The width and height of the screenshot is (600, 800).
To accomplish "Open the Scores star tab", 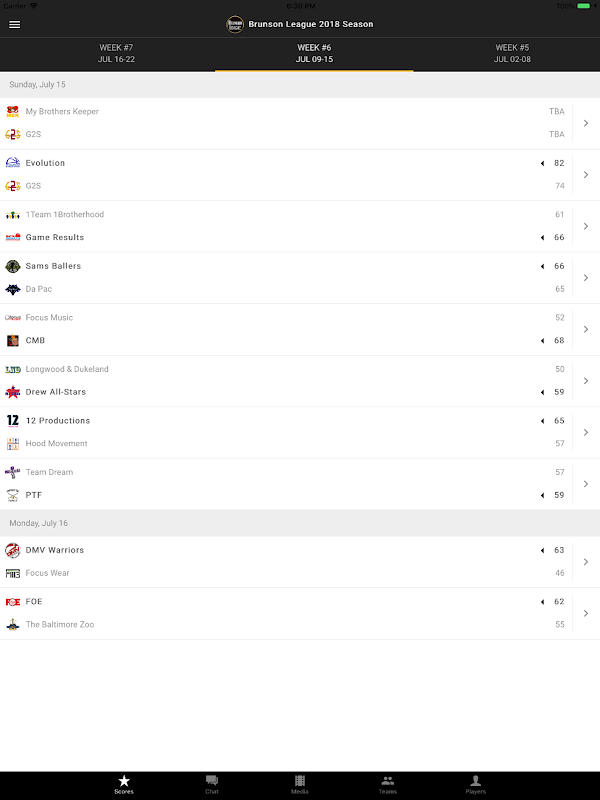I will (x=124, y=783).
